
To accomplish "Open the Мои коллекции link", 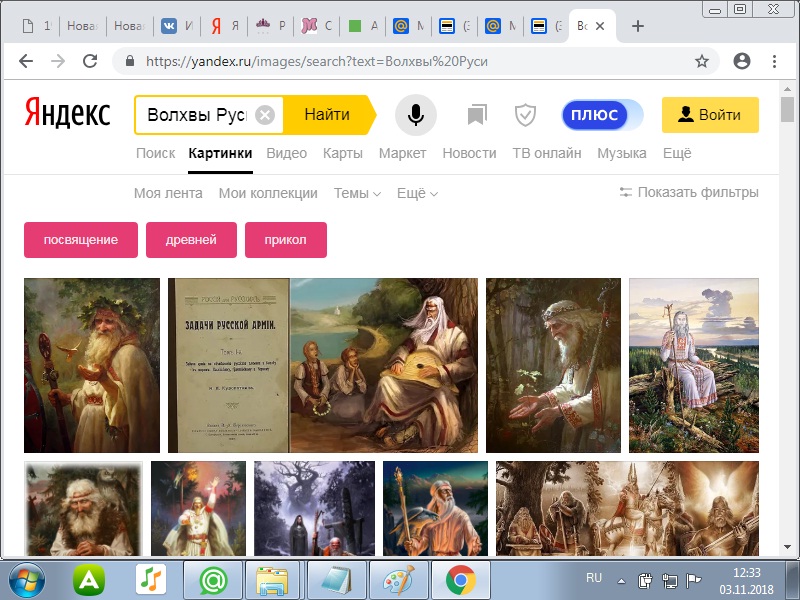I will point(268,193).
